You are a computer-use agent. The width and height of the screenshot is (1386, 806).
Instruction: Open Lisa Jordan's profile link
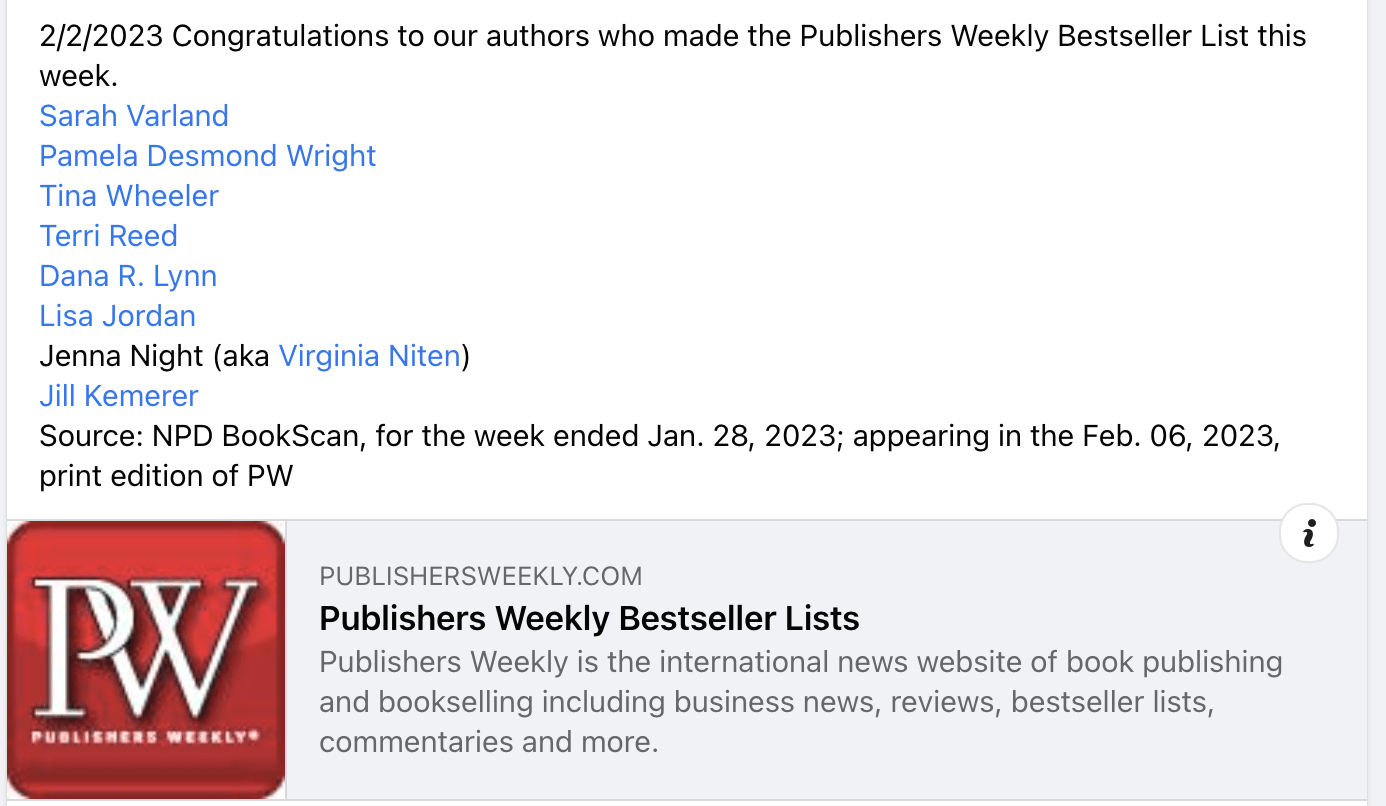pyautogui.click(x=117, y=316)
